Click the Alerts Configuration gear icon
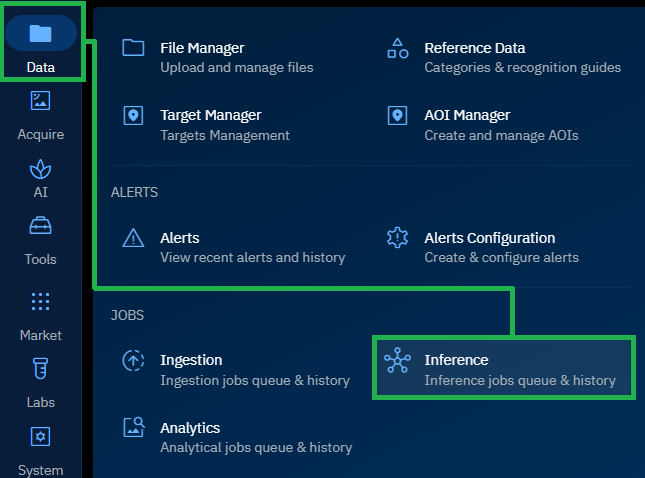 point(397,238)
